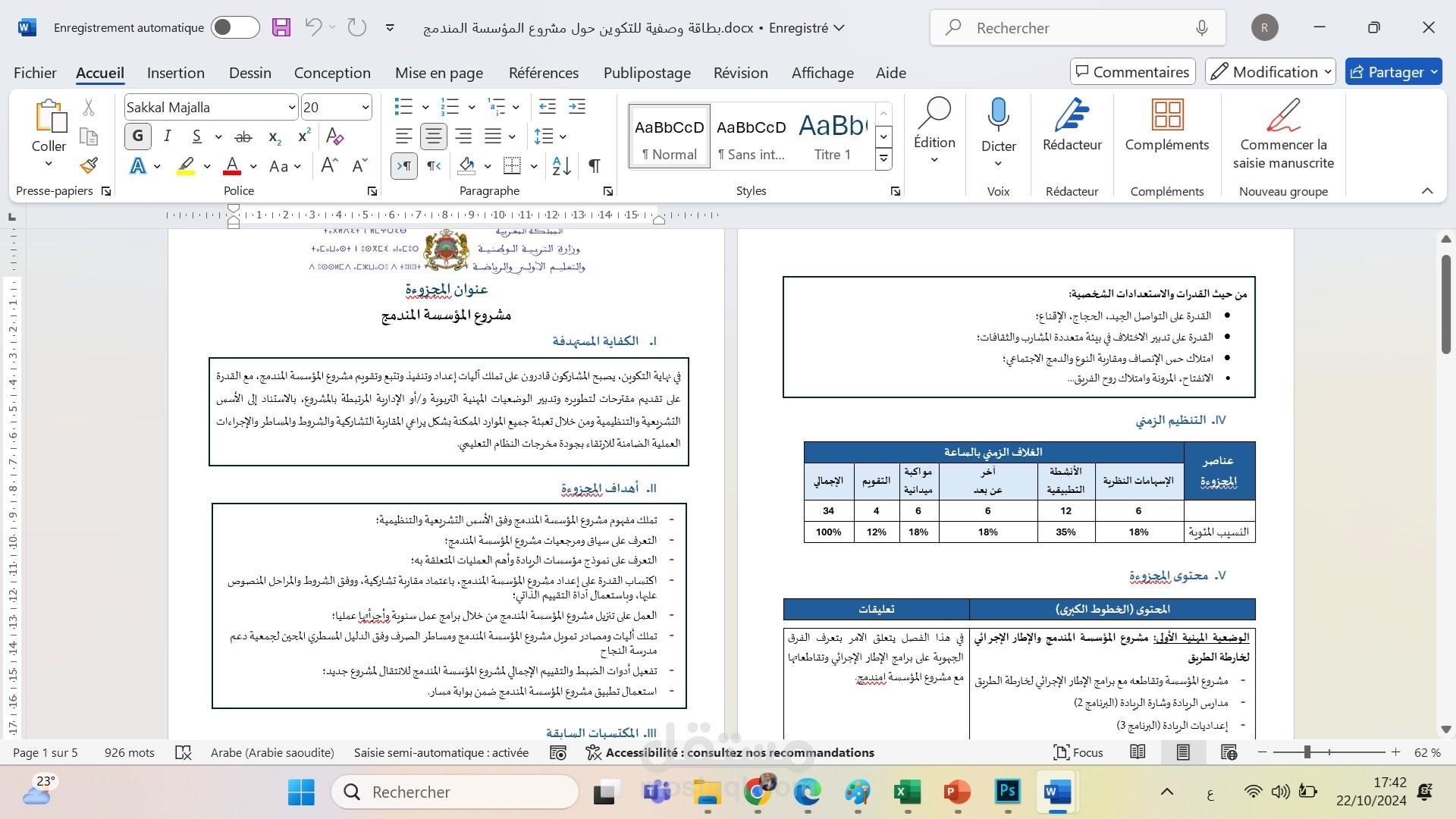Click the yellow text highlight color
This screenshot has height=819, width=1456.
(186, 166)
